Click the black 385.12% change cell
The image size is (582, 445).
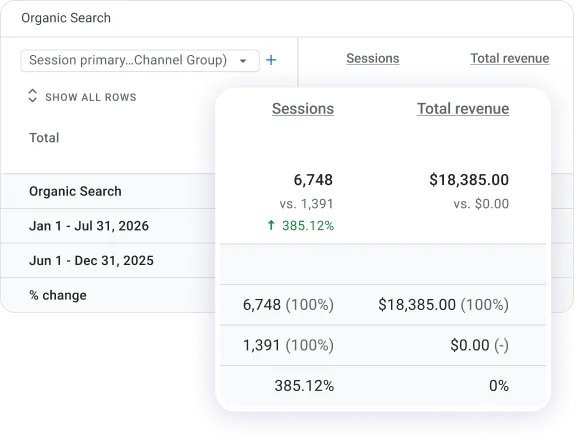(x=304, y=386)
